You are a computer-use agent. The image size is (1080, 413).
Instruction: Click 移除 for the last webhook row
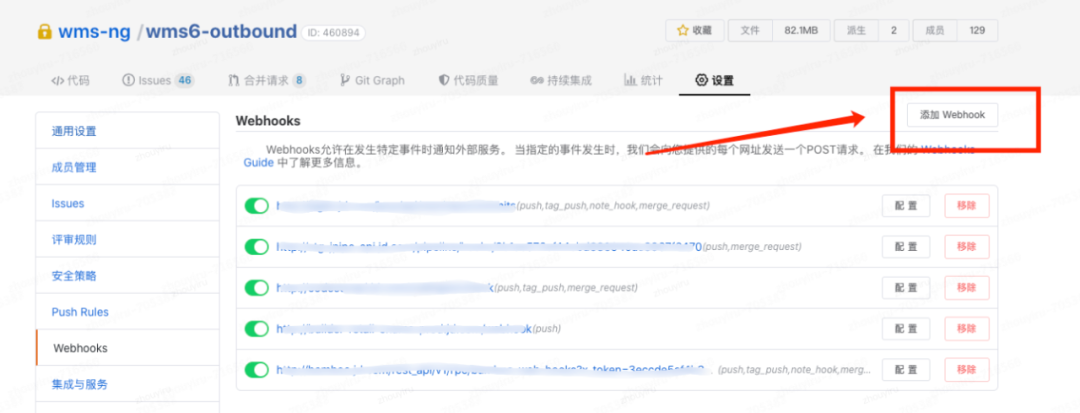[x=966, y=370]
